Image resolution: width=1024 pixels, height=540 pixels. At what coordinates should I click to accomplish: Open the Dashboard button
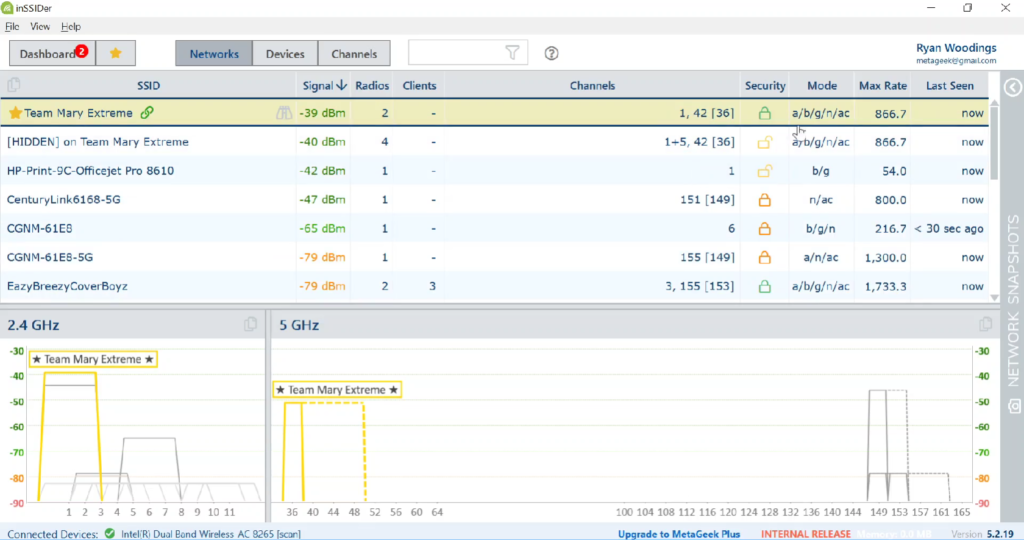coord(52,54)
